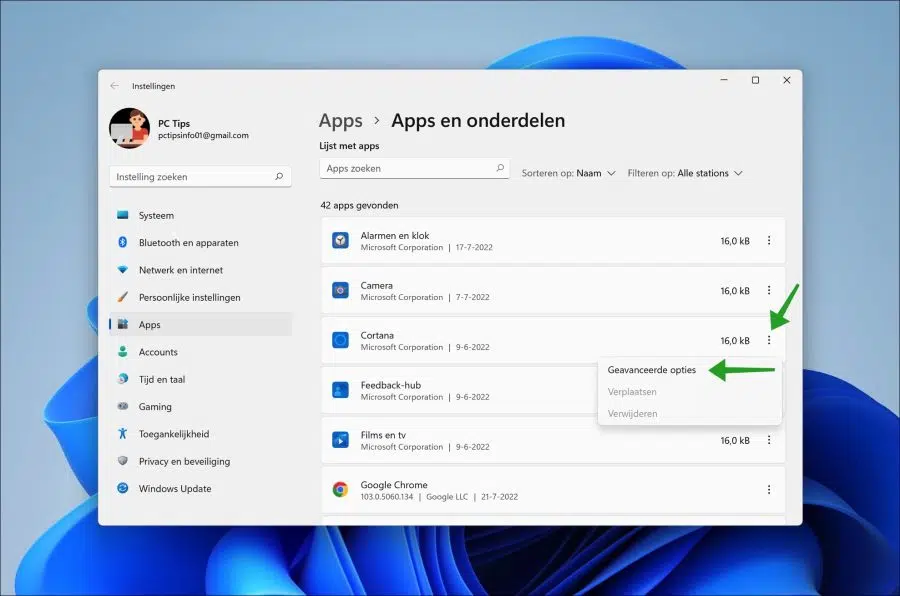Minimize the Instellingen window
This screenshot has height=596, width=900.
point(724,80)
